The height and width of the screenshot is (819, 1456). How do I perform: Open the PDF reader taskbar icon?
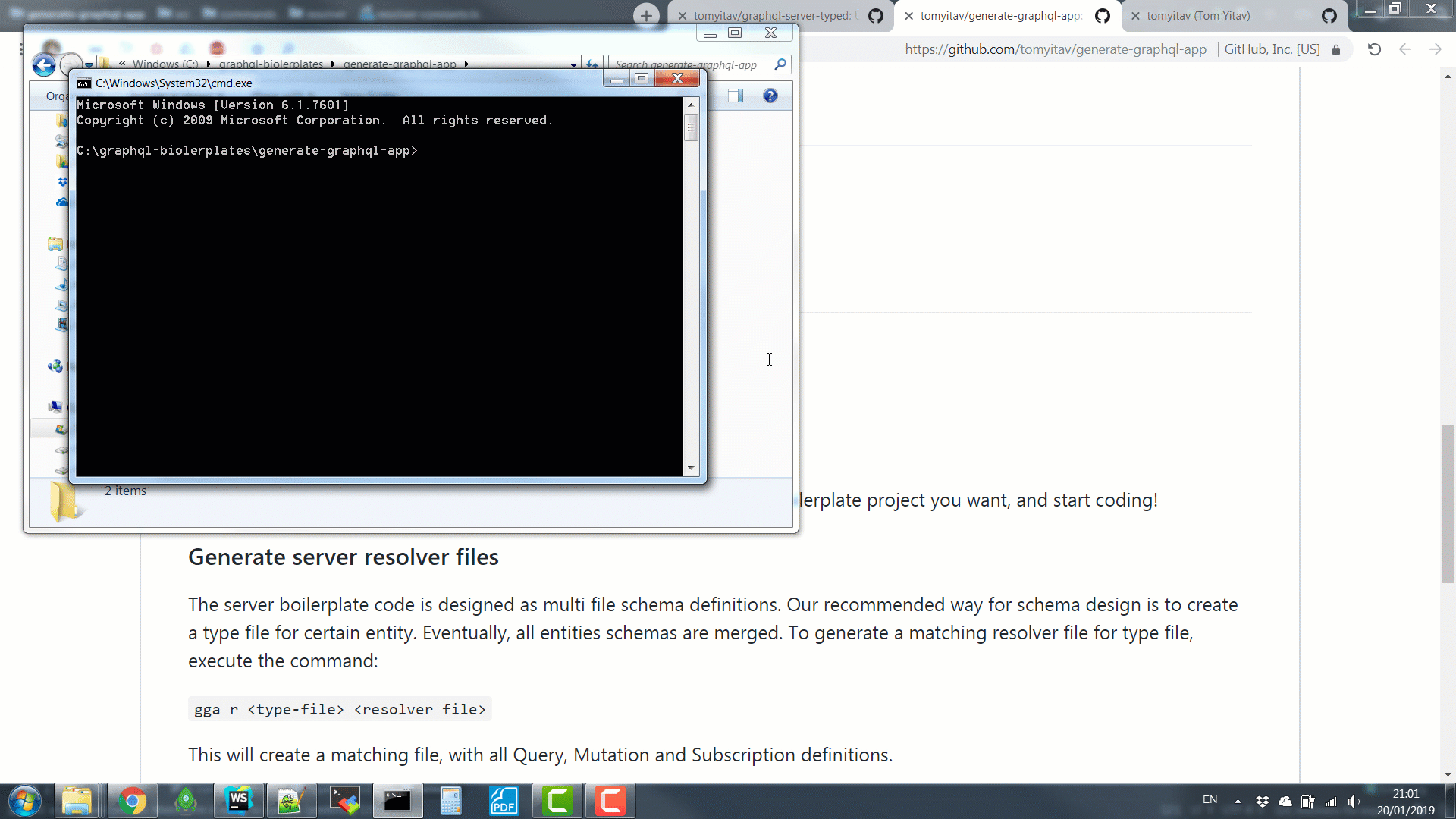pyautogui.click(x=504, y=801)
